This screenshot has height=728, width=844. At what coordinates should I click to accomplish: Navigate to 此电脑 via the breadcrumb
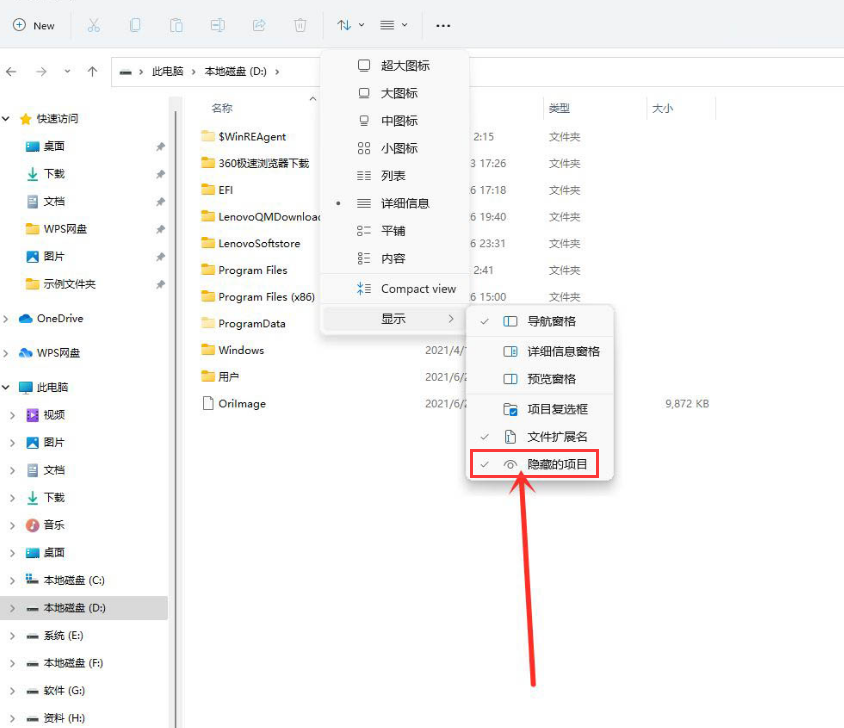(167, 72)
